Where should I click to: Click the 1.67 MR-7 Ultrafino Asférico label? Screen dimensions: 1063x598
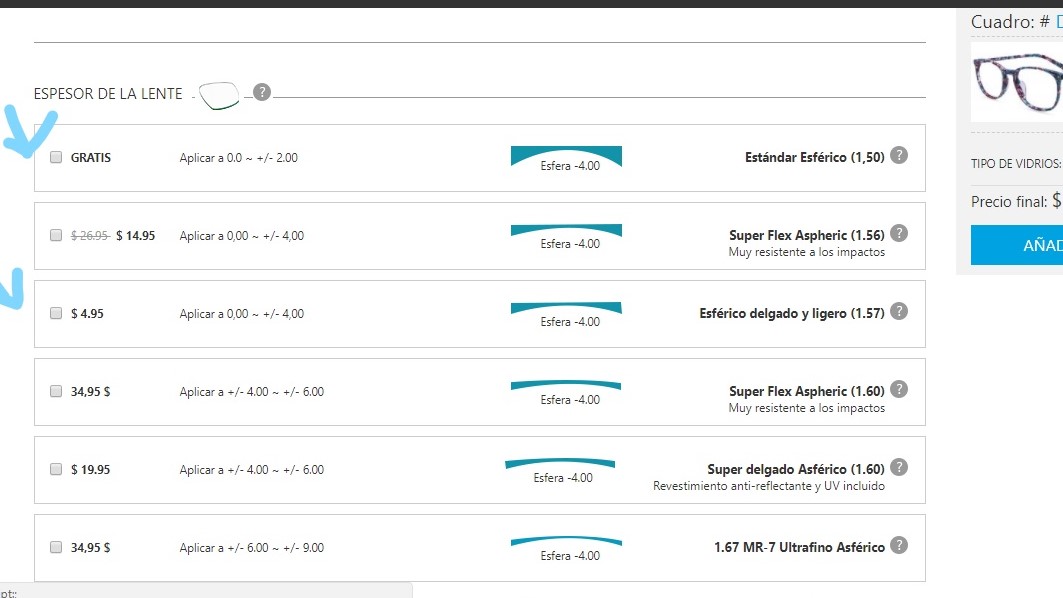pos(799,547)
